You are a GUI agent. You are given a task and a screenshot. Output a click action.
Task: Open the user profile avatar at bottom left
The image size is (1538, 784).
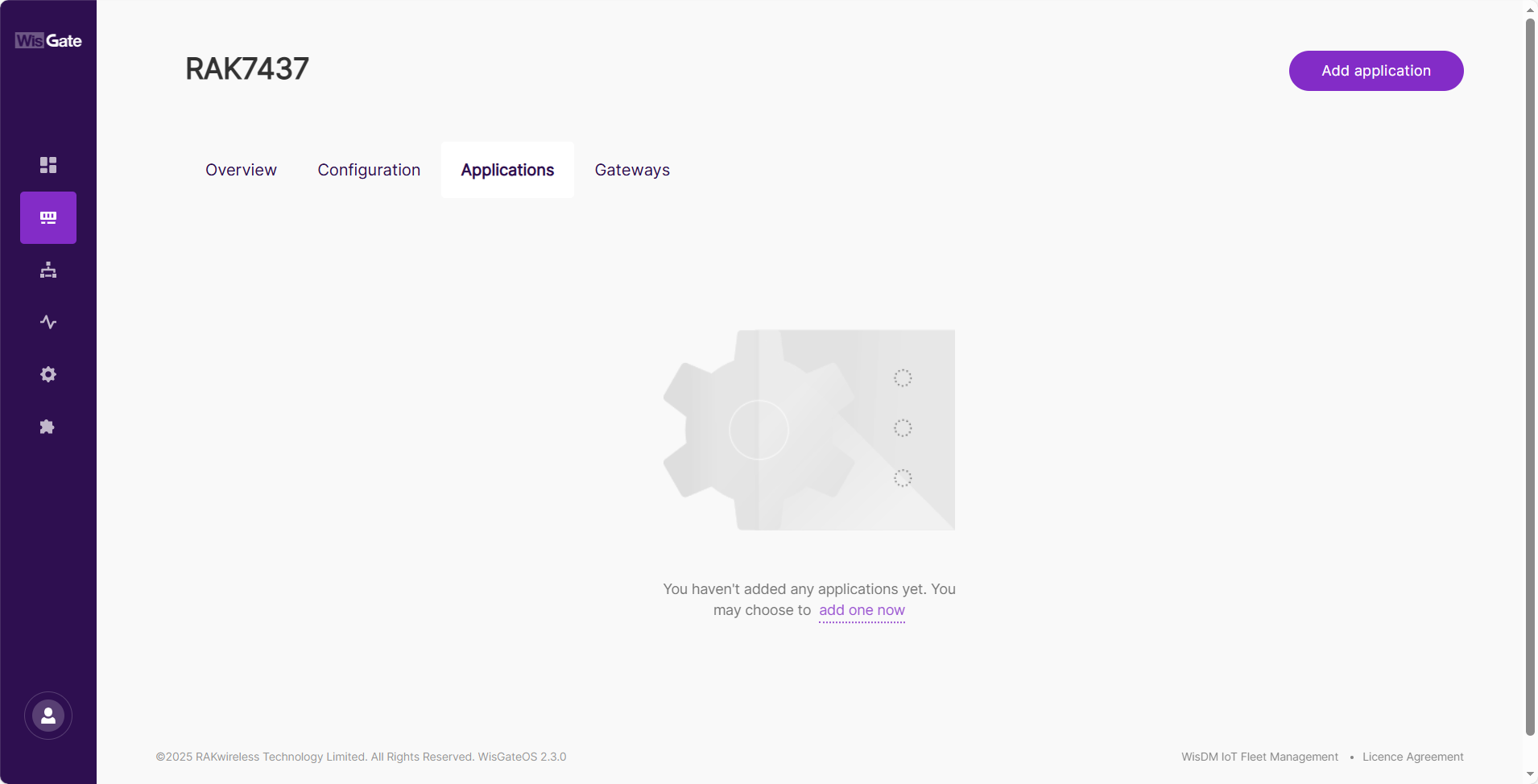click(48, 716)
